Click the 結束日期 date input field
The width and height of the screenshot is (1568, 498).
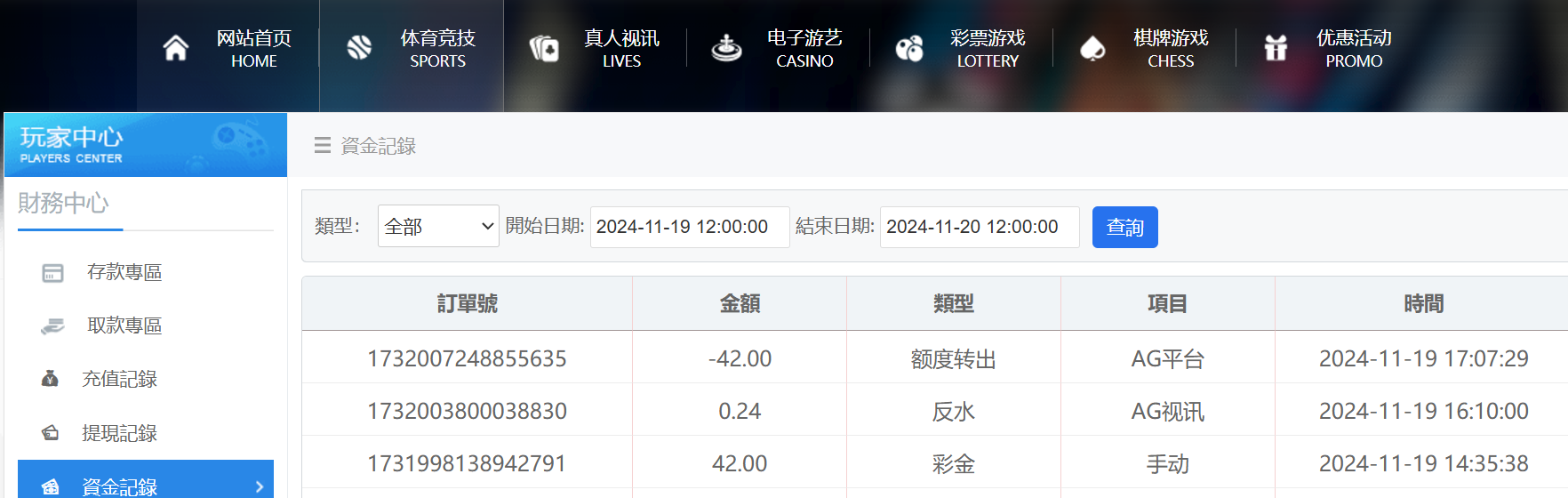pyautogui.click(x=980, y=227)
